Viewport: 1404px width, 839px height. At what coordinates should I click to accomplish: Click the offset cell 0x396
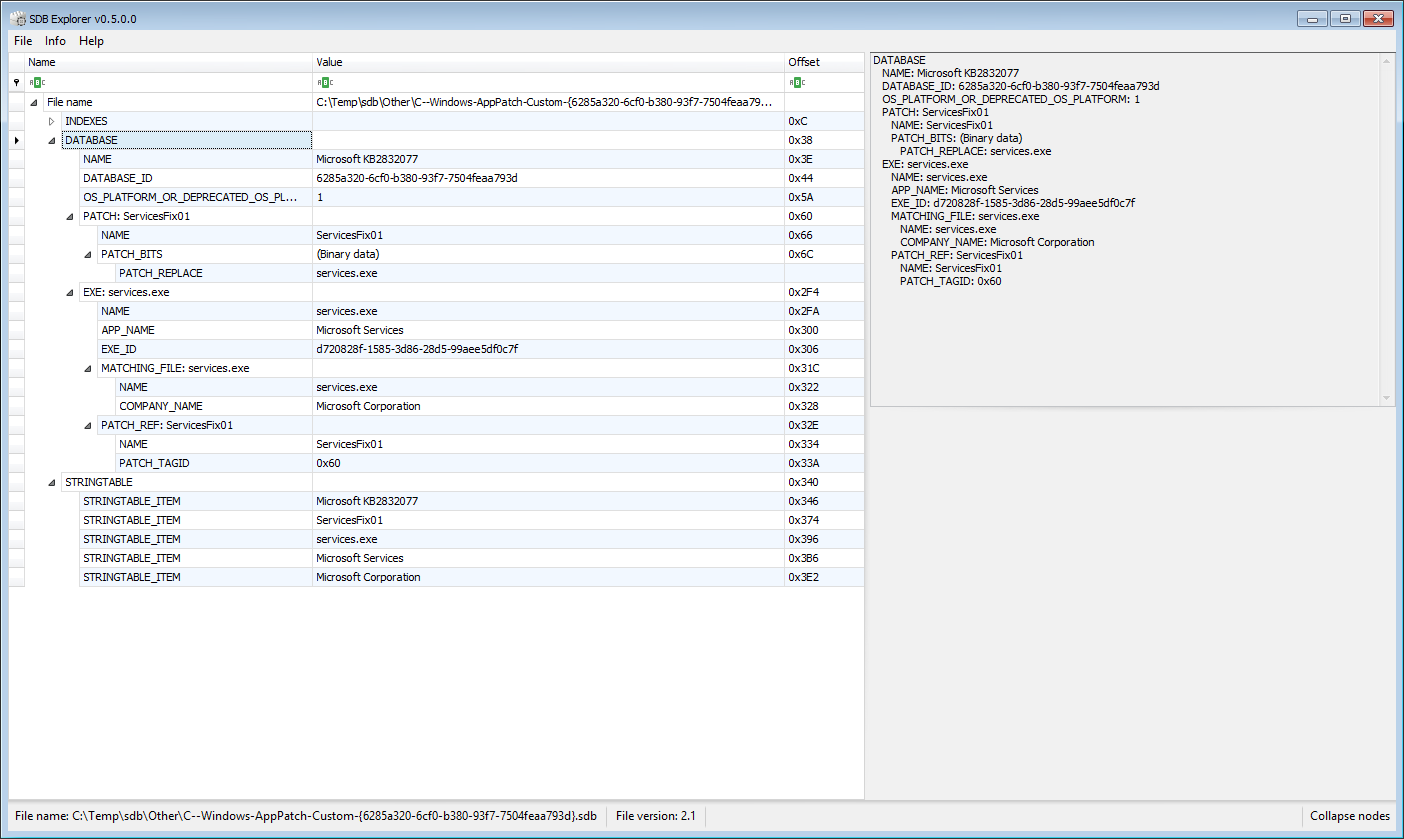point(824,539)
